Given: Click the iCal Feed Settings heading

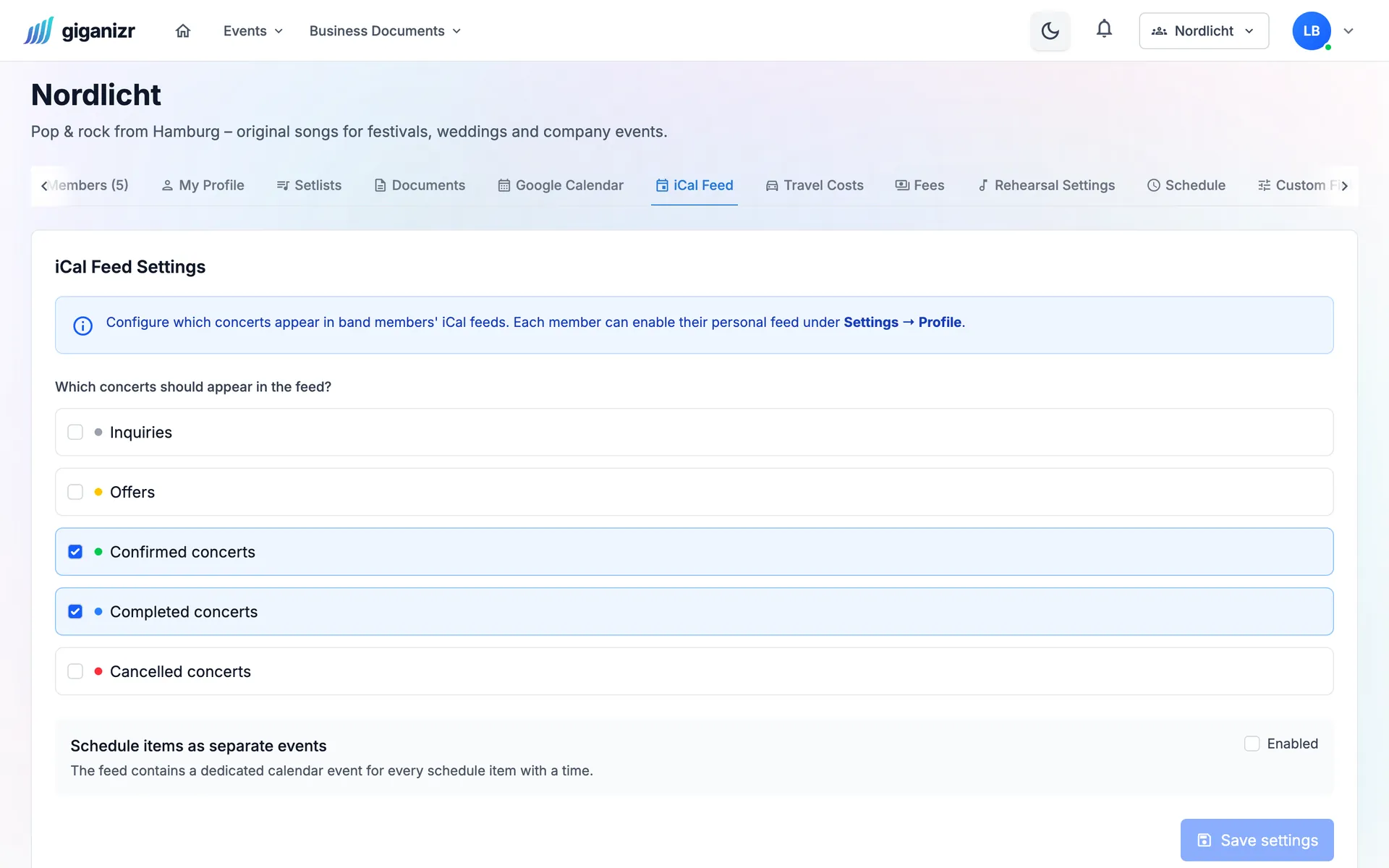Looking at the screenshot, I should 130,267.
